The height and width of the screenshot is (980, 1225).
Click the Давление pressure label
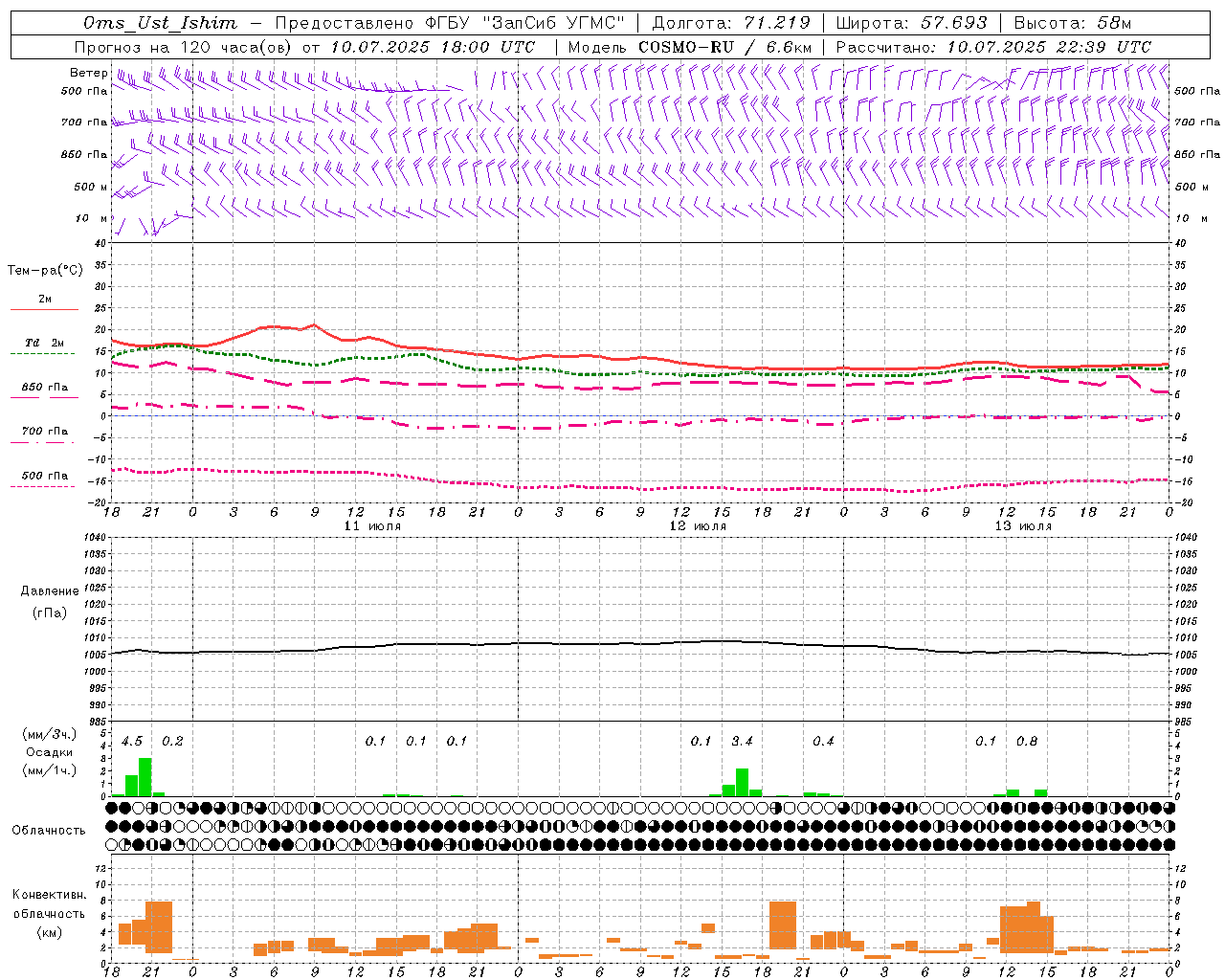(50, 590)
